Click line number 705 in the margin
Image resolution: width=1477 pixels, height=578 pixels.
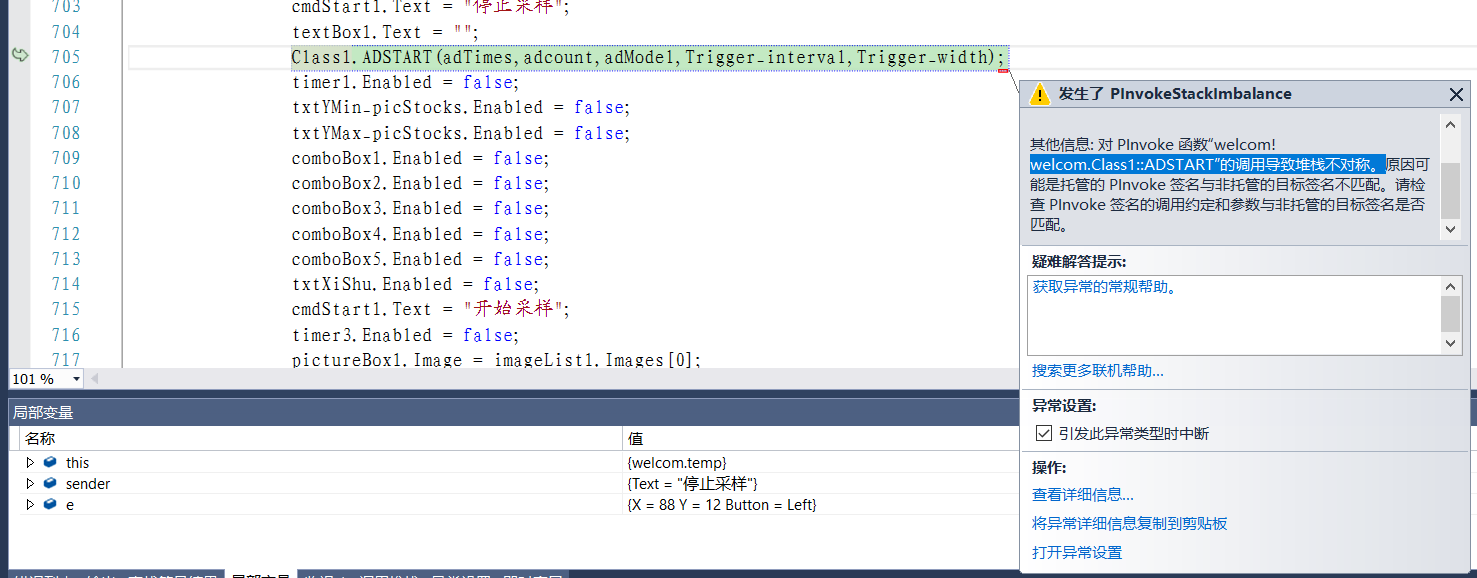[66, 57]
